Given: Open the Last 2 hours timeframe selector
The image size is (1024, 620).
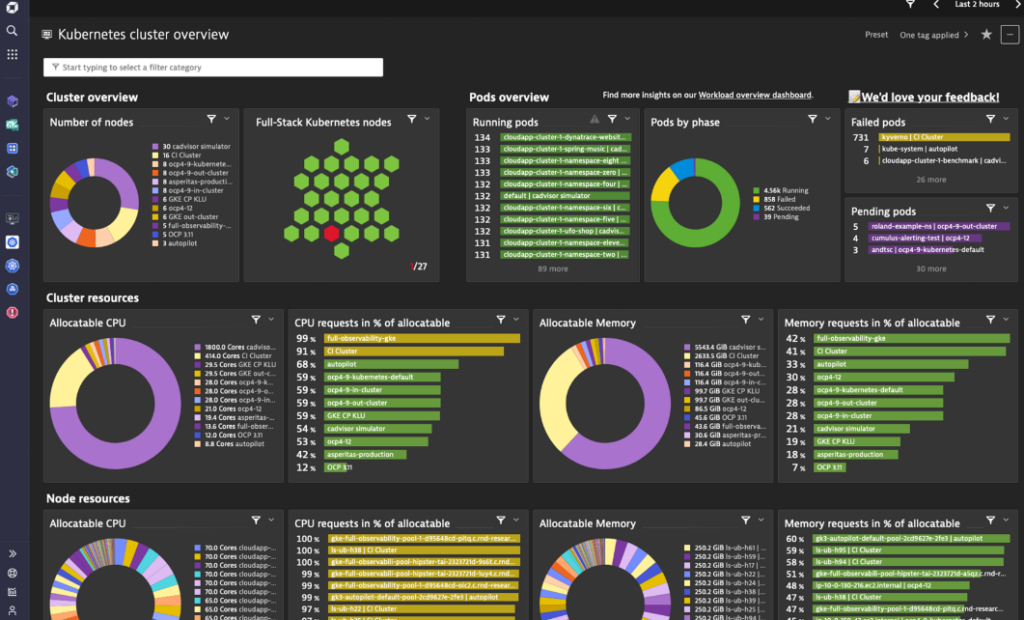Looking at the screenshot, I should (975, 5).
